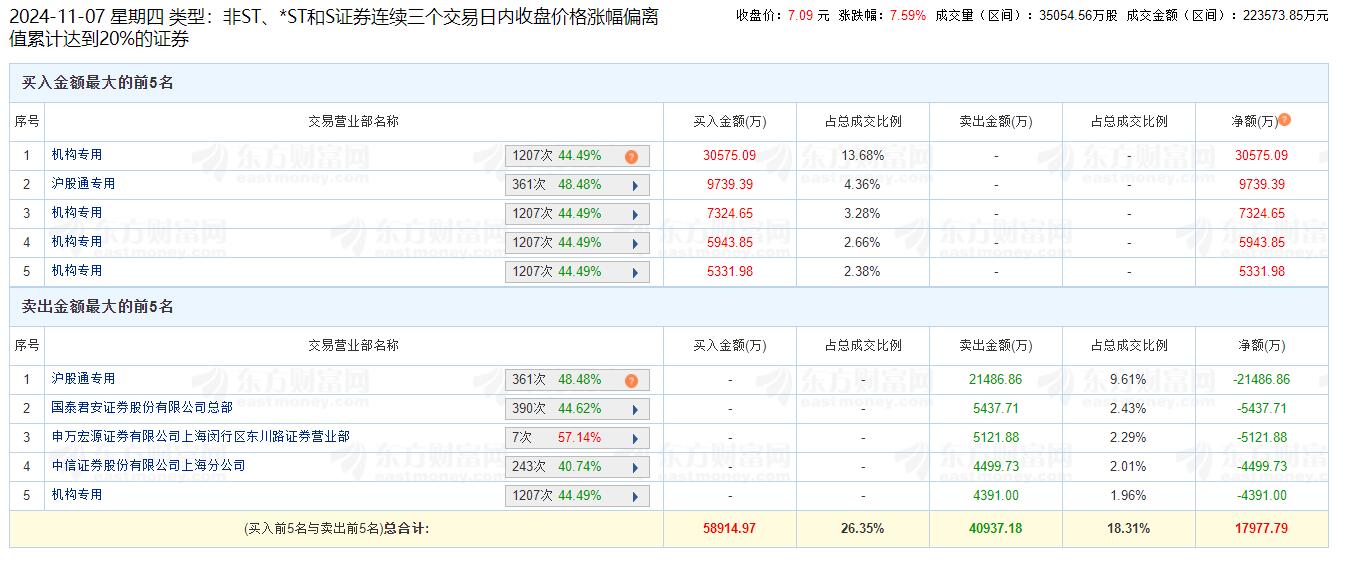Viewport: 1347px width, 565px height.
Task: Click 沪股通专用 name in buy table
Action: coord(83,184)
